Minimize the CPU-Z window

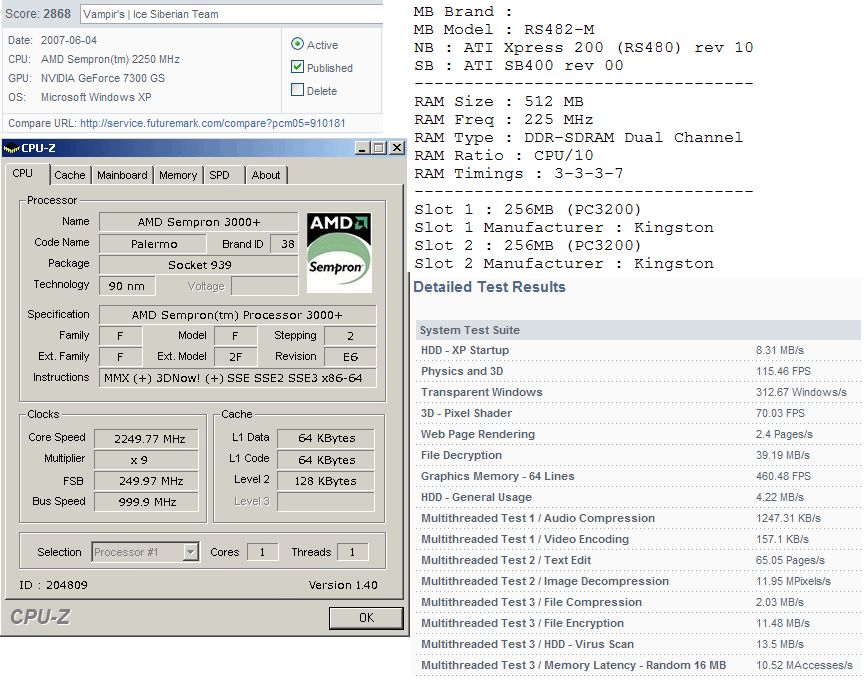tap(362, 148)
